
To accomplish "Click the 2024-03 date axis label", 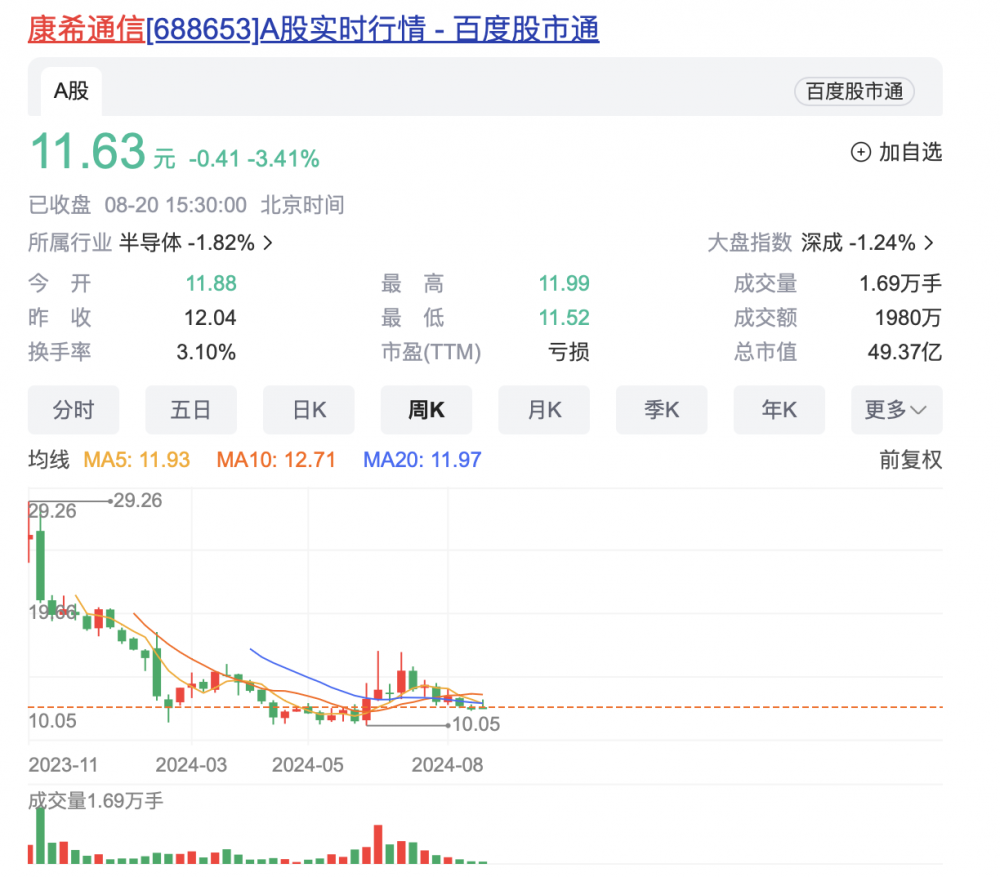I will click(x=191, y=765).
